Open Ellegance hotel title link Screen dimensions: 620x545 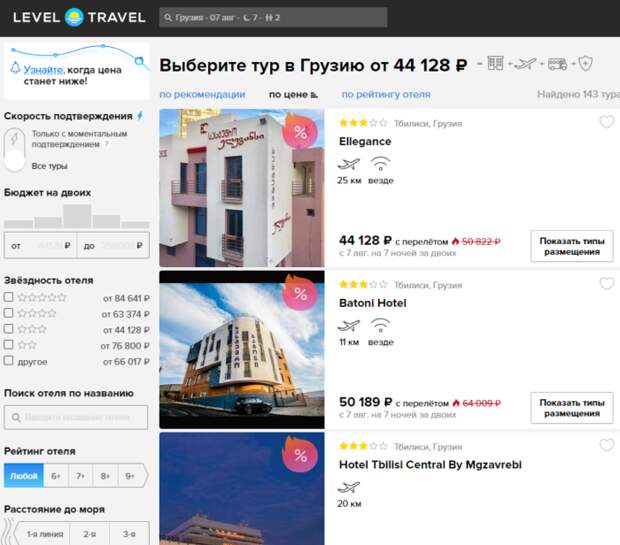(x=365, y=142)
